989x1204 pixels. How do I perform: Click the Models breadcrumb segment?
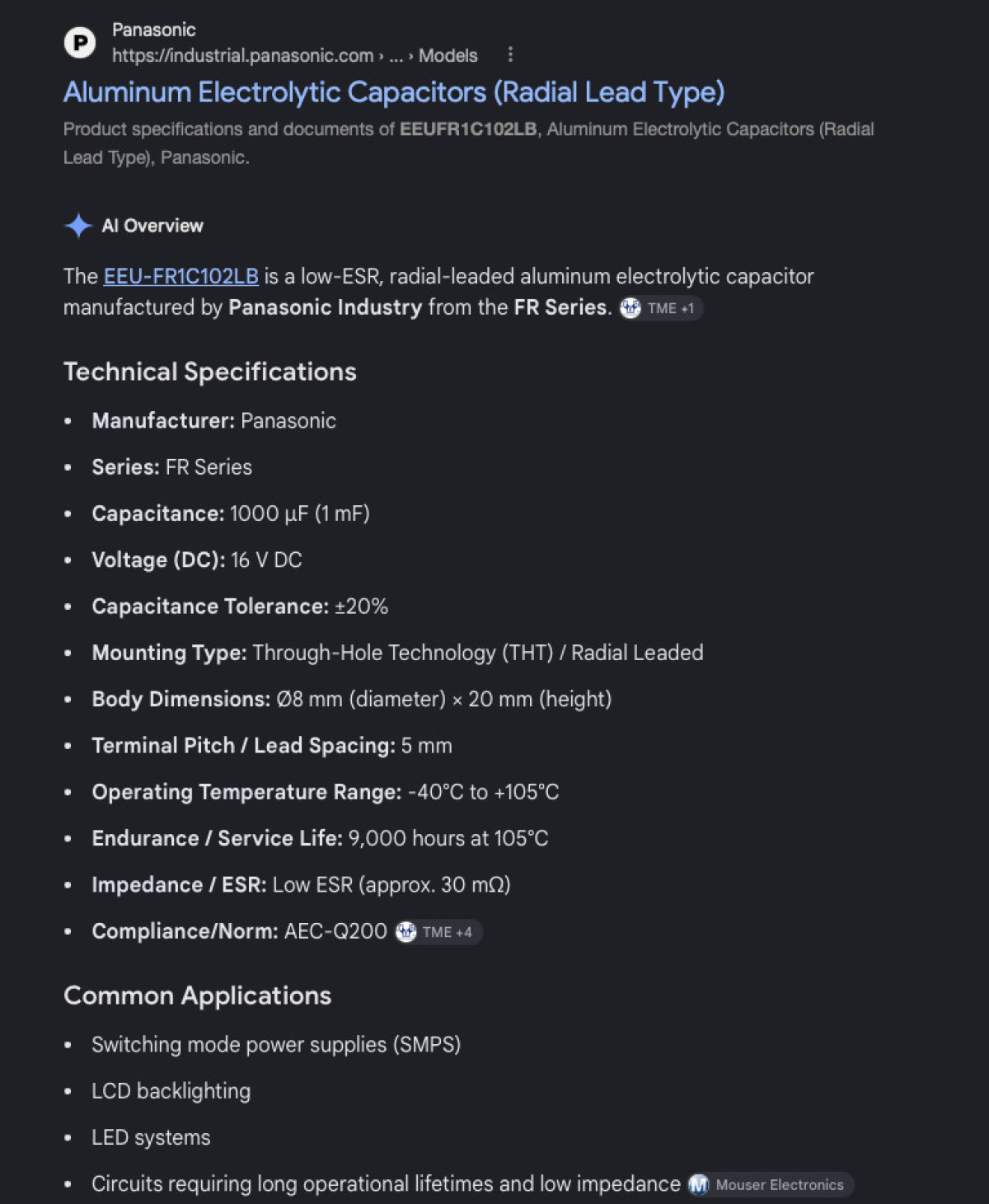[448, 56]
